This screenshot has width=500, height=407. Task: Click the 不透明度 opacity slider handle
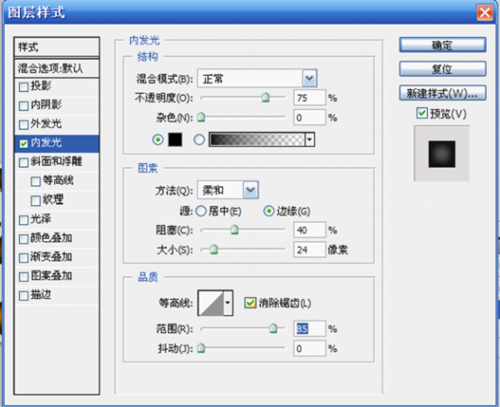click(265, 98)
